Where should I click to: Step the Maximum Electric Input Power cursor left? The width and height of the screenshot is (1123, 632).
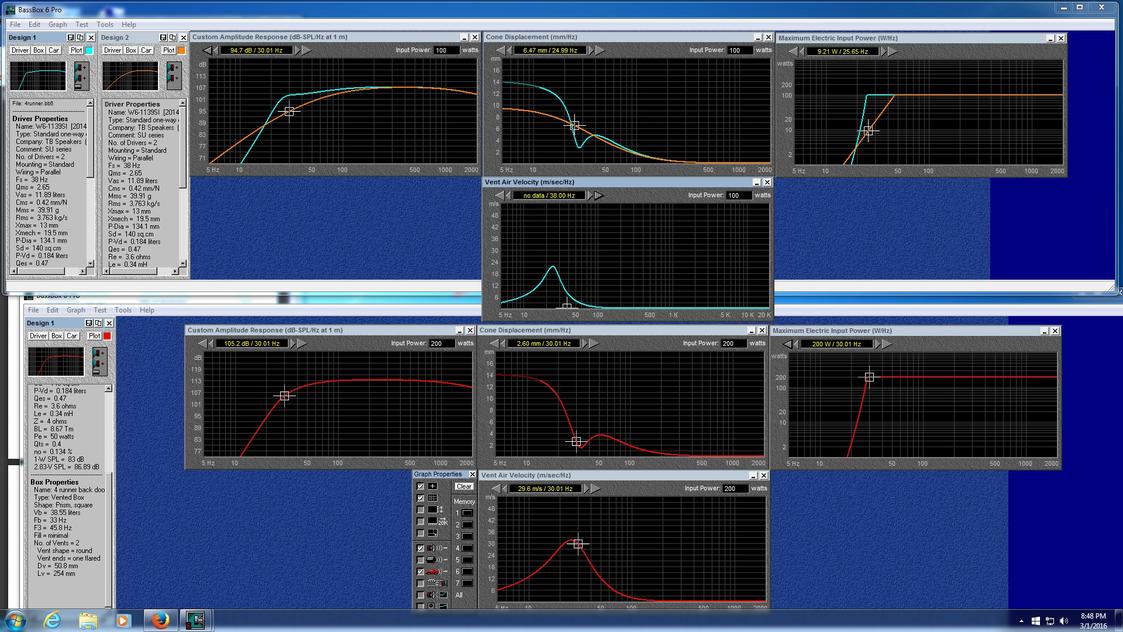click(802, 52)
